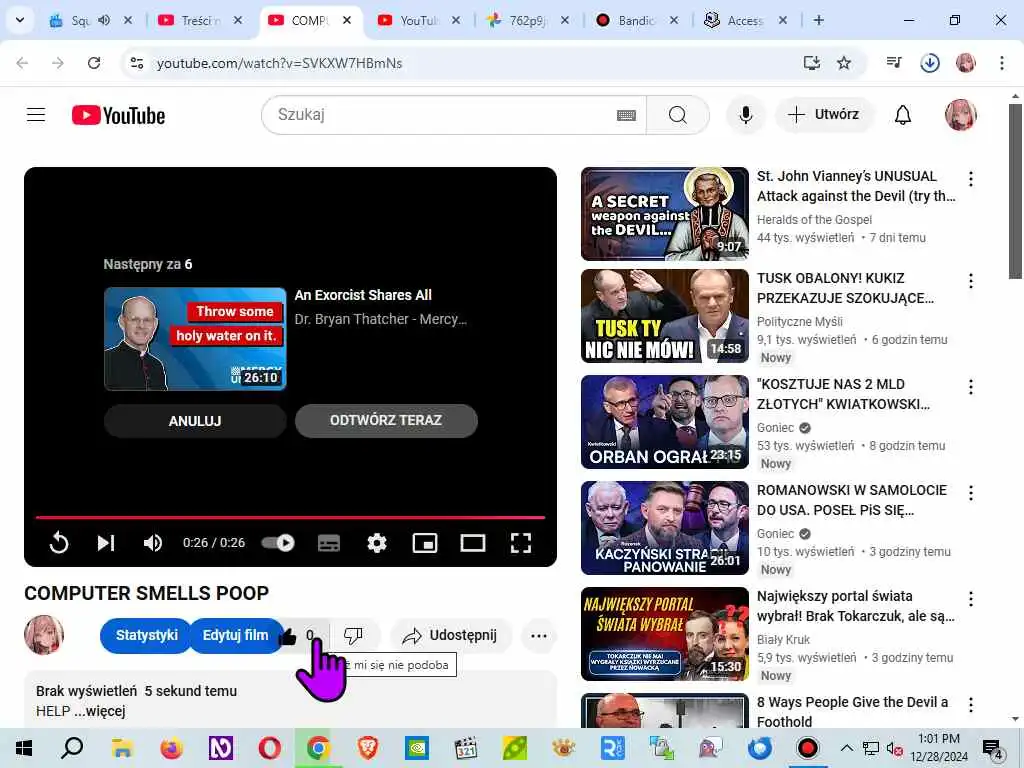Open the three-dot more actions under video
The height and width of the screenshot is (768, 1024).
click(539, 635)
